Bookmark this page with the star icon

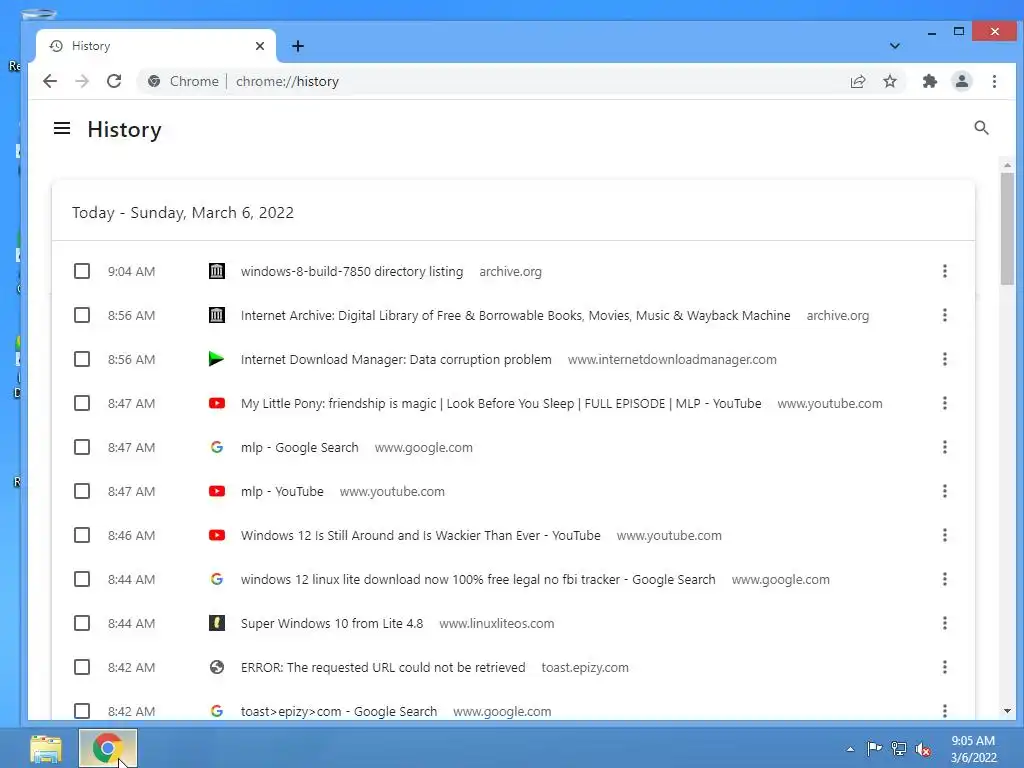point(889,81)
